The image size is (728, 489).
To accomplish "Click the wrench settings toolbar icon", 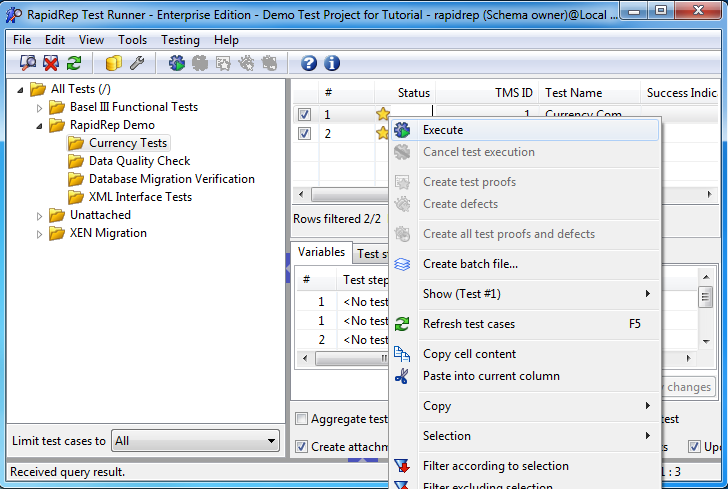I will pyautogui.click(x=137, y=63).
